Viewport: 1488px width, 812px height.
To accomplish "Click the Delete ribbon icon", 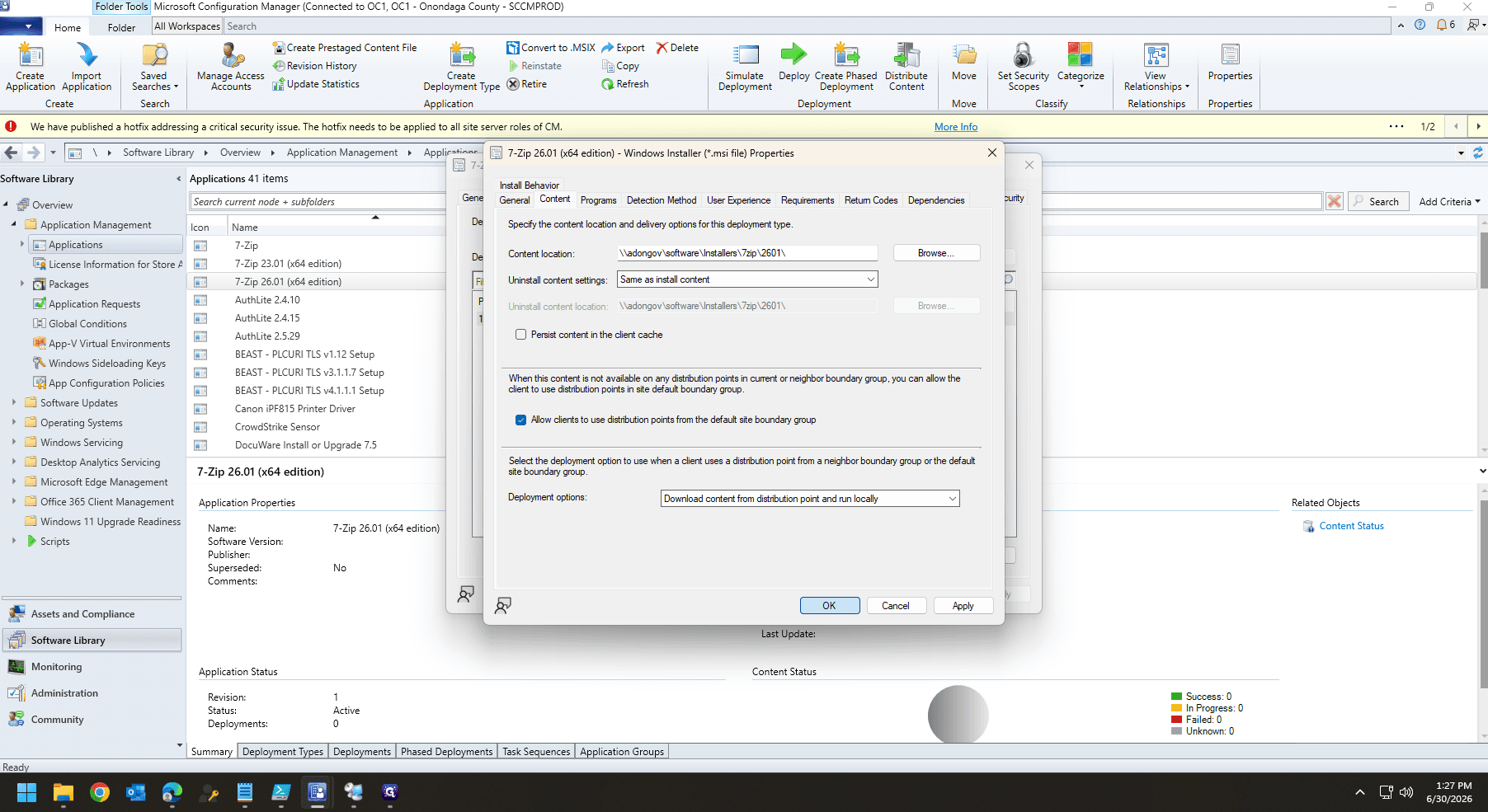I will tap(677, 48).
